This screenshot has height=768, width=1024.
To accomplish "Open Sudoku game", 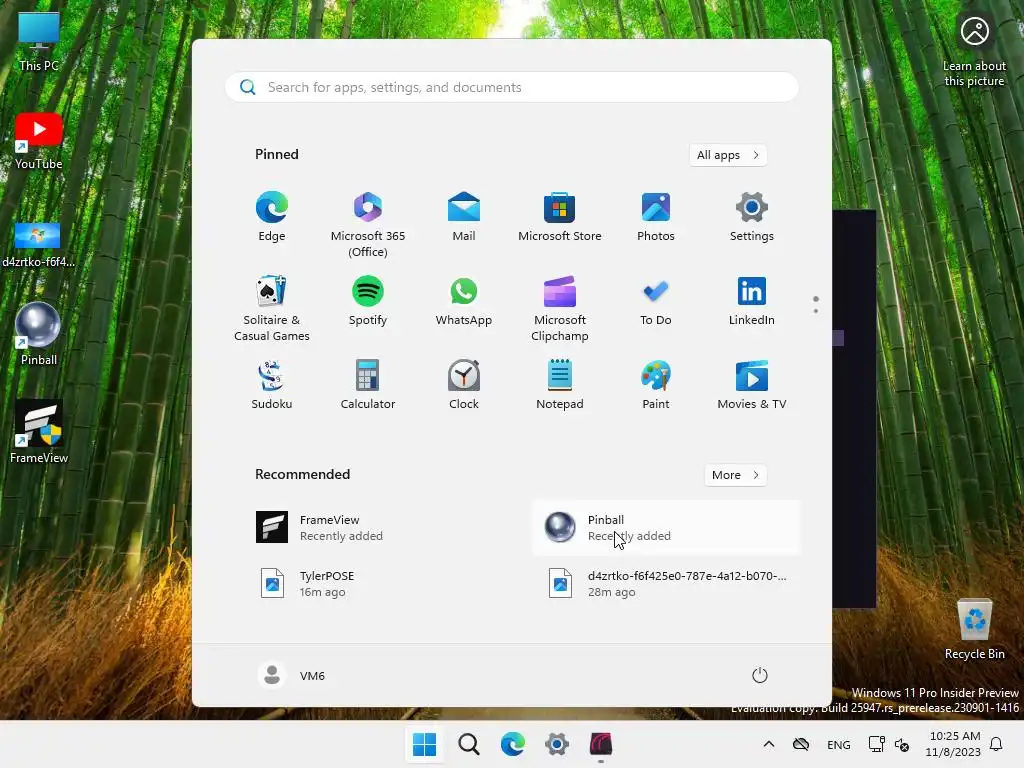I will pyautogui.click(x=272, y=385).
